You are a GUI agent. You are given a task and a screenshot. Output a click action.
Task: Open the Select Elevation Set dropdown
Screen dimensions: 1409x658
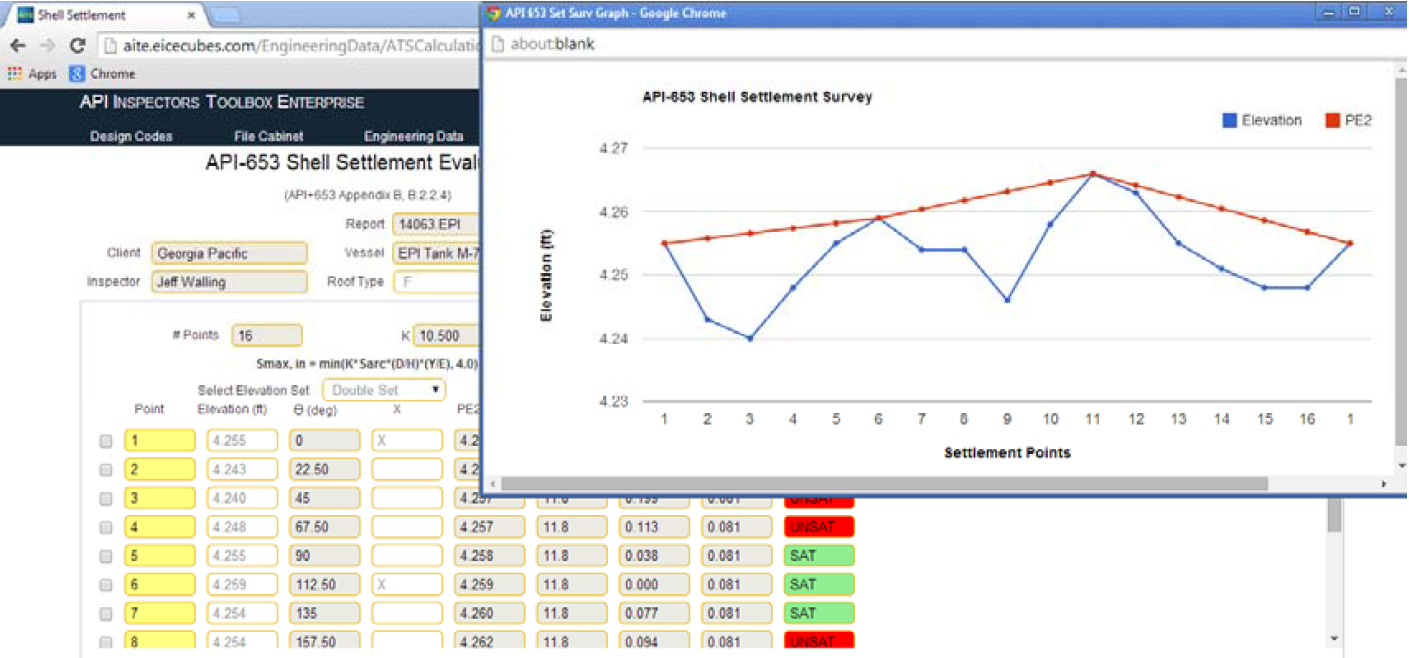point(384,390)
